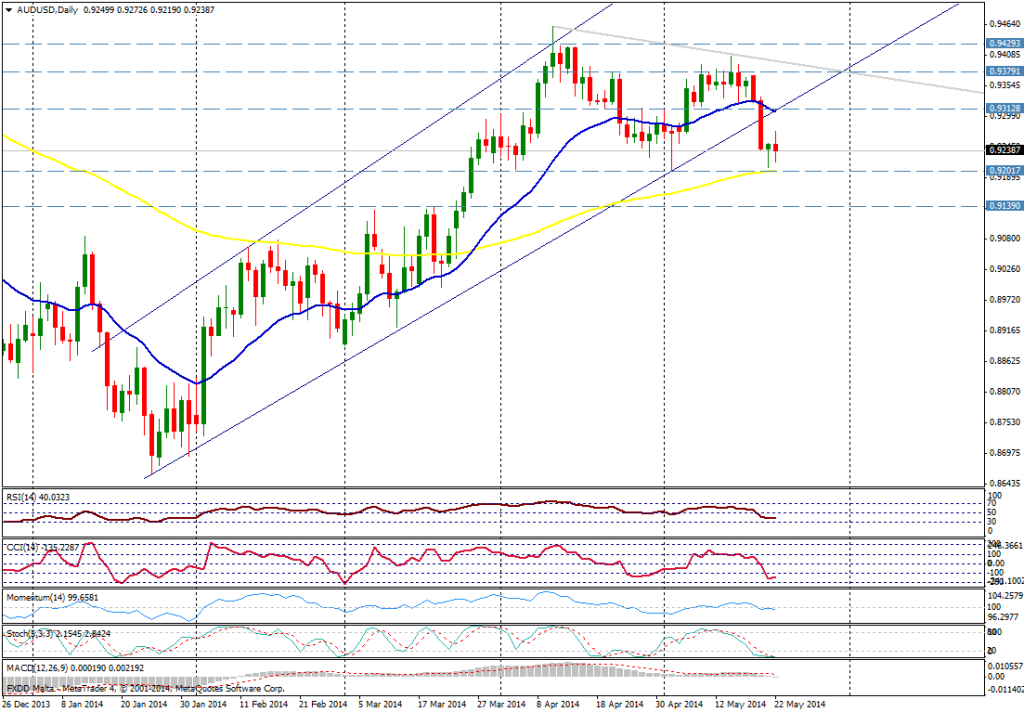Screen dimensions: 1024x712
Task: Select the Momentum(14) indicator label
Action: coord(40,597)
